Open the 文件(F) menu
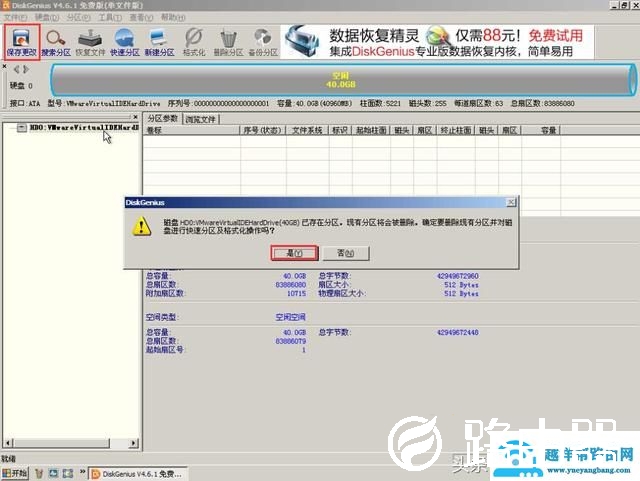This screenshot has width=640, height=481. coord(15,18)
